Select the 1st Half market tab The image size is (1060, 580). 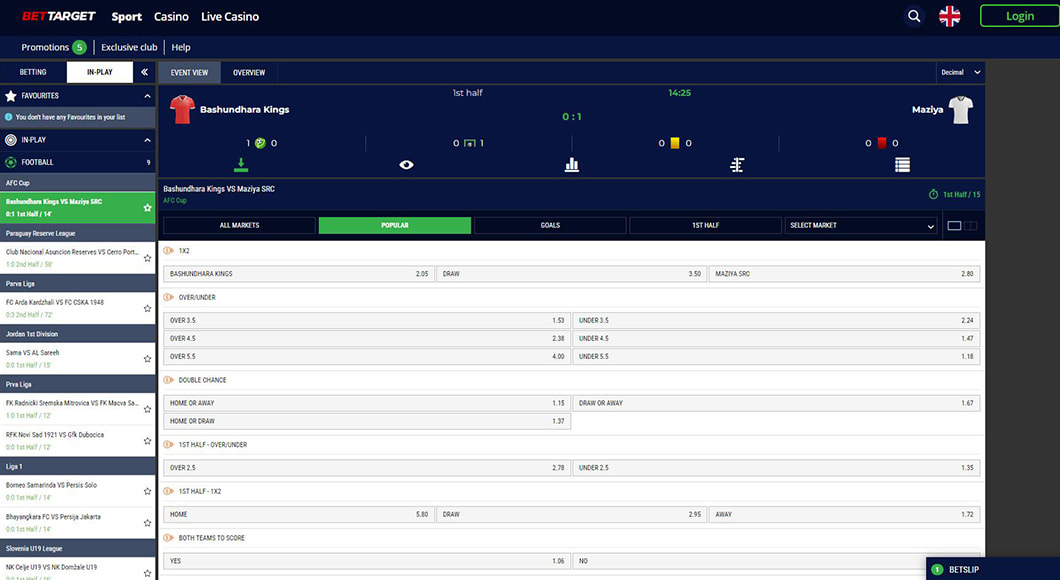[706, 226]
